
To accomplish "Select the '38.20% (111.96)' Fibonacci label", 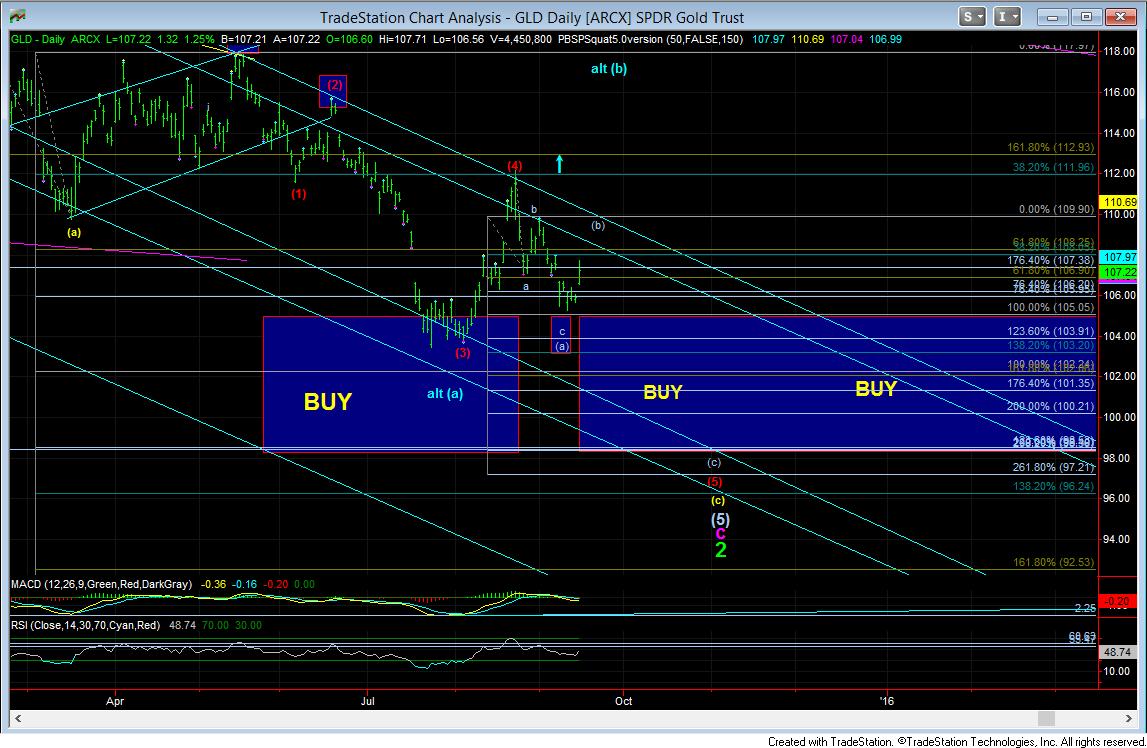I will point(1053,167).
